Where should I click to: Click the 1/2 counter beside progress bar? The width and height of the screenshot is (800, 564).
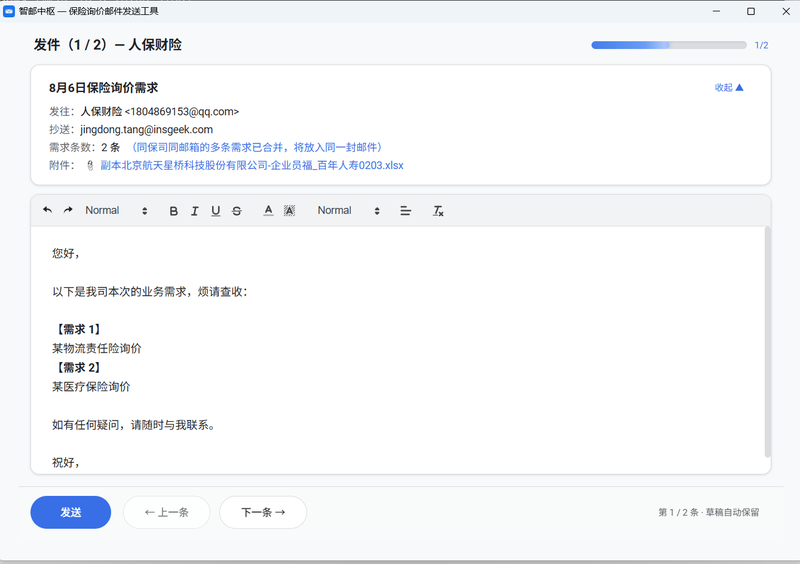tap(762, 45)
